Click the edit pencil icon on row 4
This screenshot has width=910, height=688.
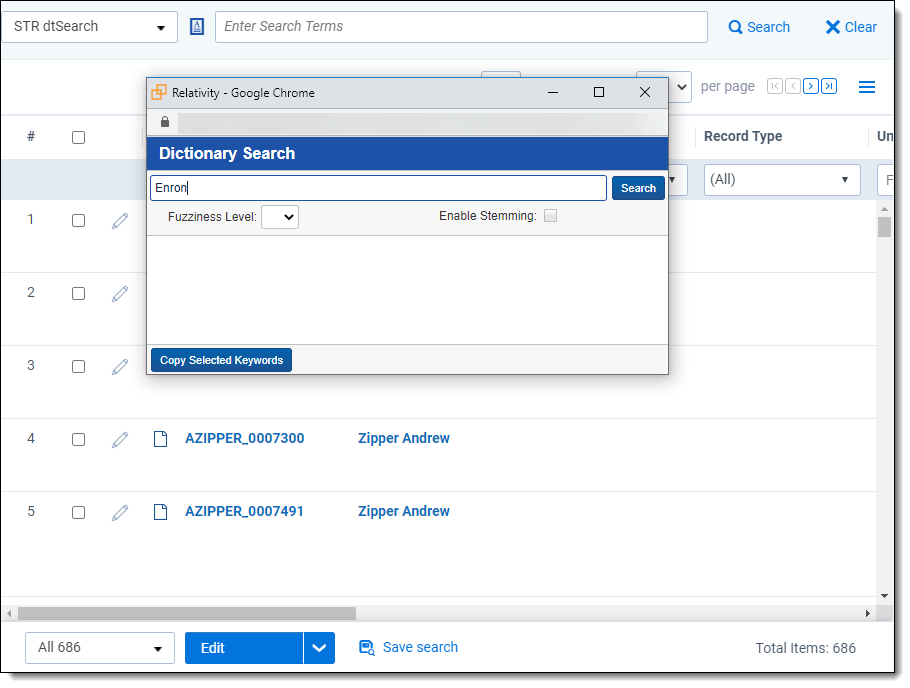click(120, 440)
